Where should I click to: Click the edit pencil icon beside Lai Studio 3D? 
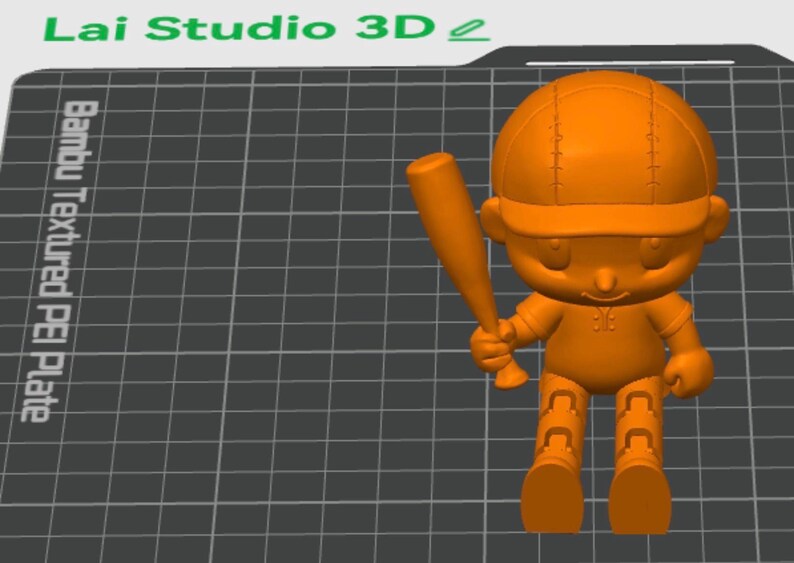pos(469,30)
